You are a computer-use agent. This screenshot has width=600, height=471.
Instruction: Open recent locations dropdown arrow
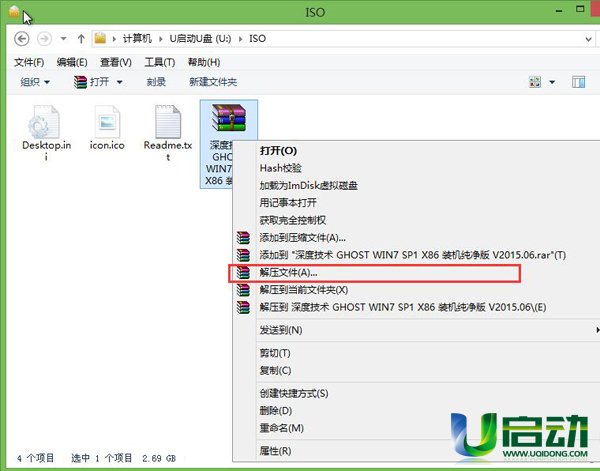coord(64,39)
